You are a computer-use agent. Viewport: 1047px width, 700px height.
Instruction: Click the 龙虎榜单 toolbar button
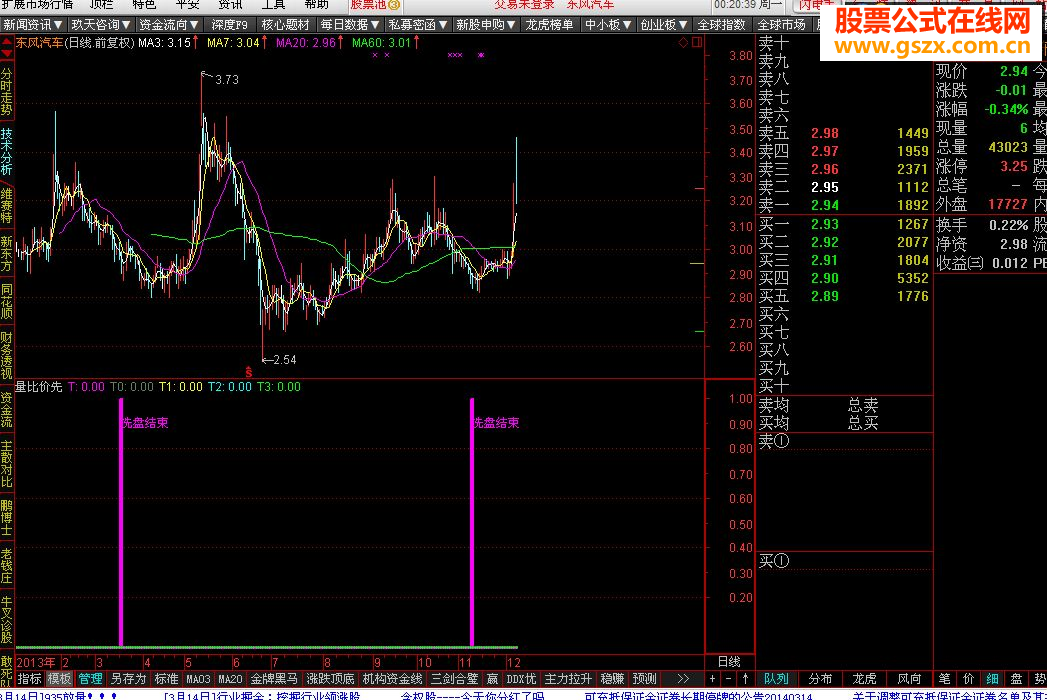pyautogui.click(x=549, y=25)
